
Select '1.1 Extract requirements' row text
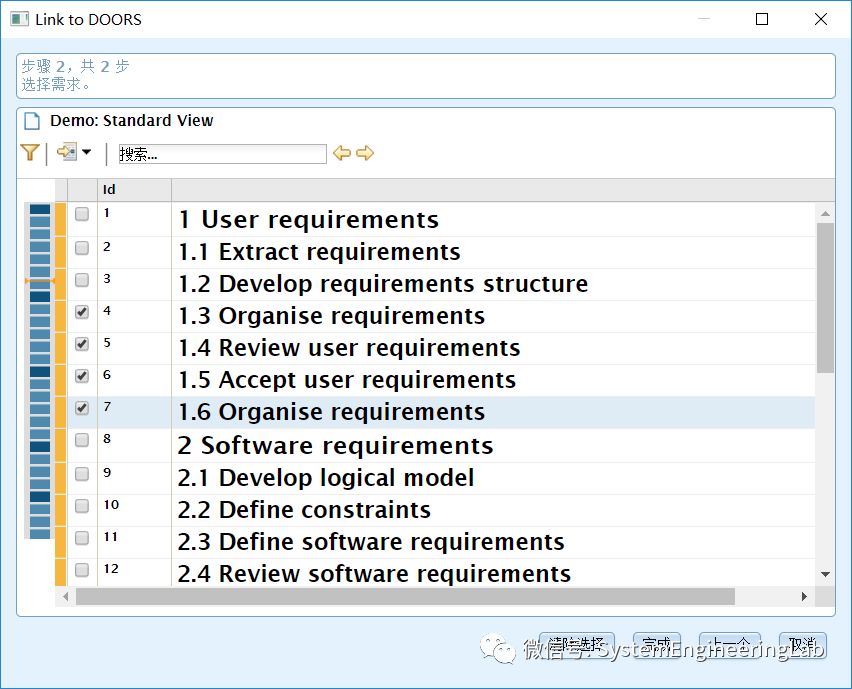(x=320, y=252)
